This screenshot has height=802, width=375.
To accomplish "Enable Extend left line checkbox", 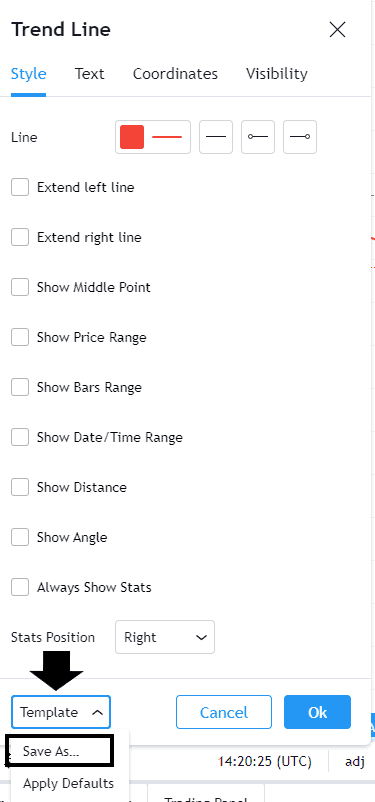I will coord(20,187).
